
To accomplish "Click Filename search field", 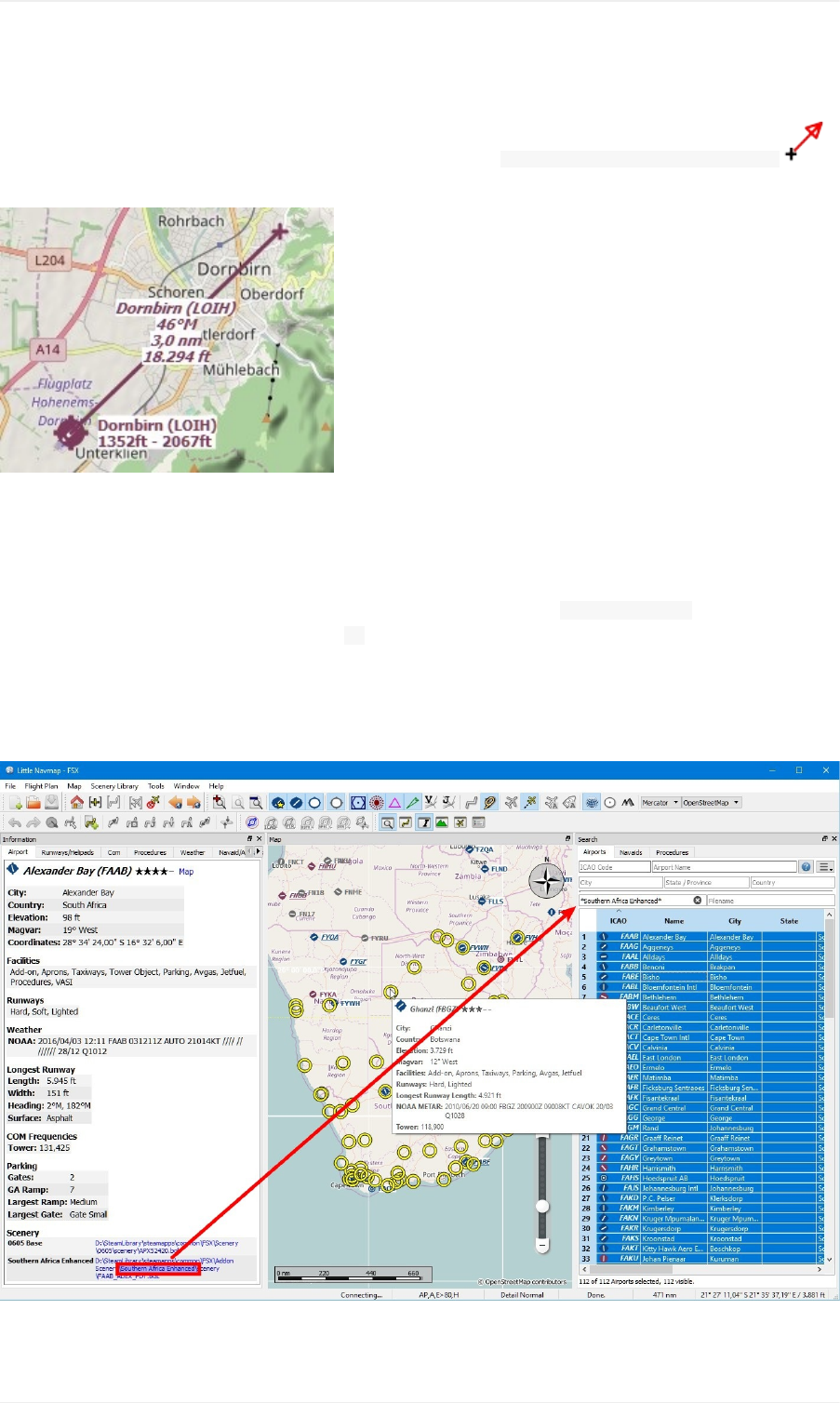I will pos(770,901).
